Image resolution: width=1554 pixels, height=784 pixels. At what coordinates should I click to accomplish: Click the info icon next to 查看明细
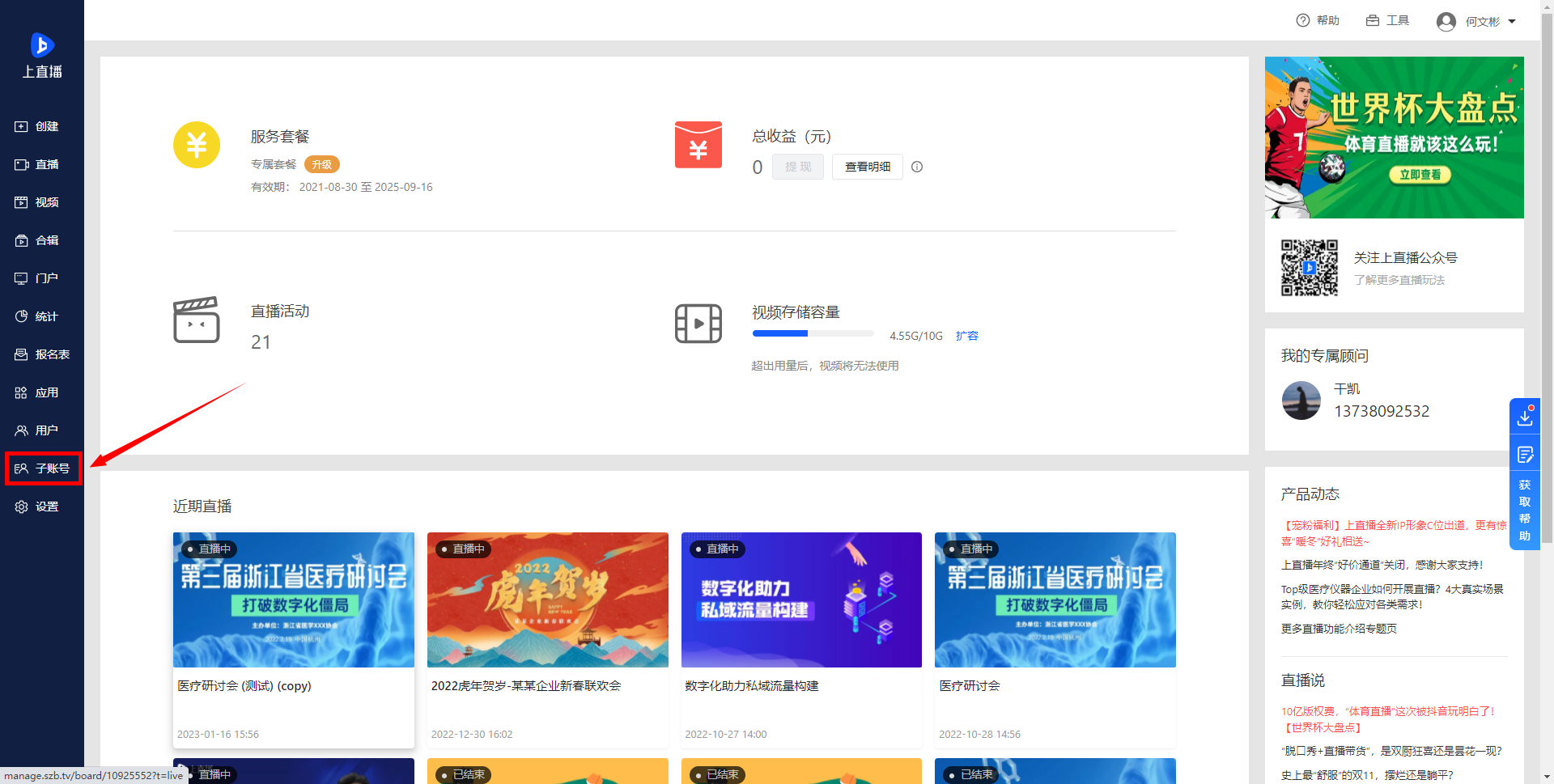(x=917, y=167)
